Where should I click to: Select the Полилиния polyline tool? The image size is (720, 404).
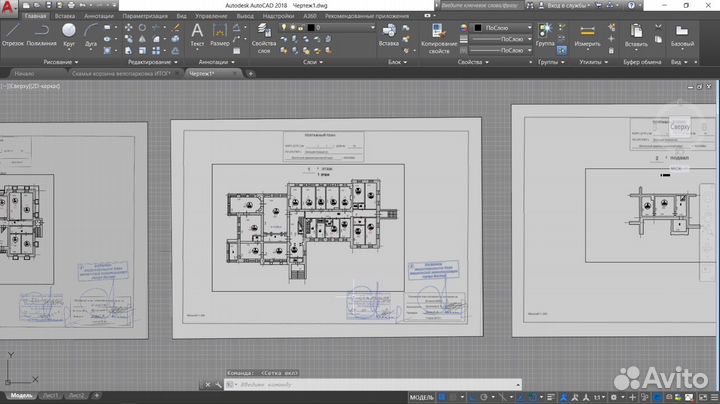tap(41, 34)
